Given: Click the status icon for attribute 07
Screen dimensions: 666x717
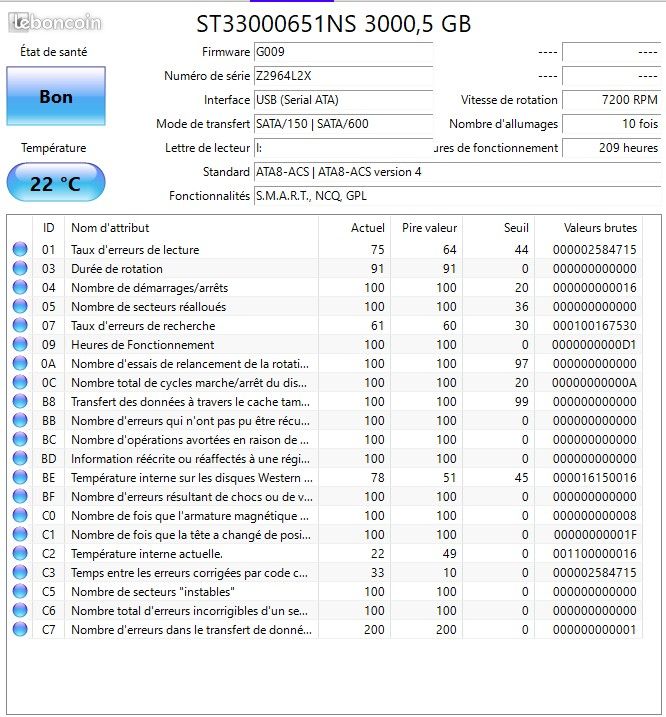Looking at the screenshot, I should tap(20, 326).
